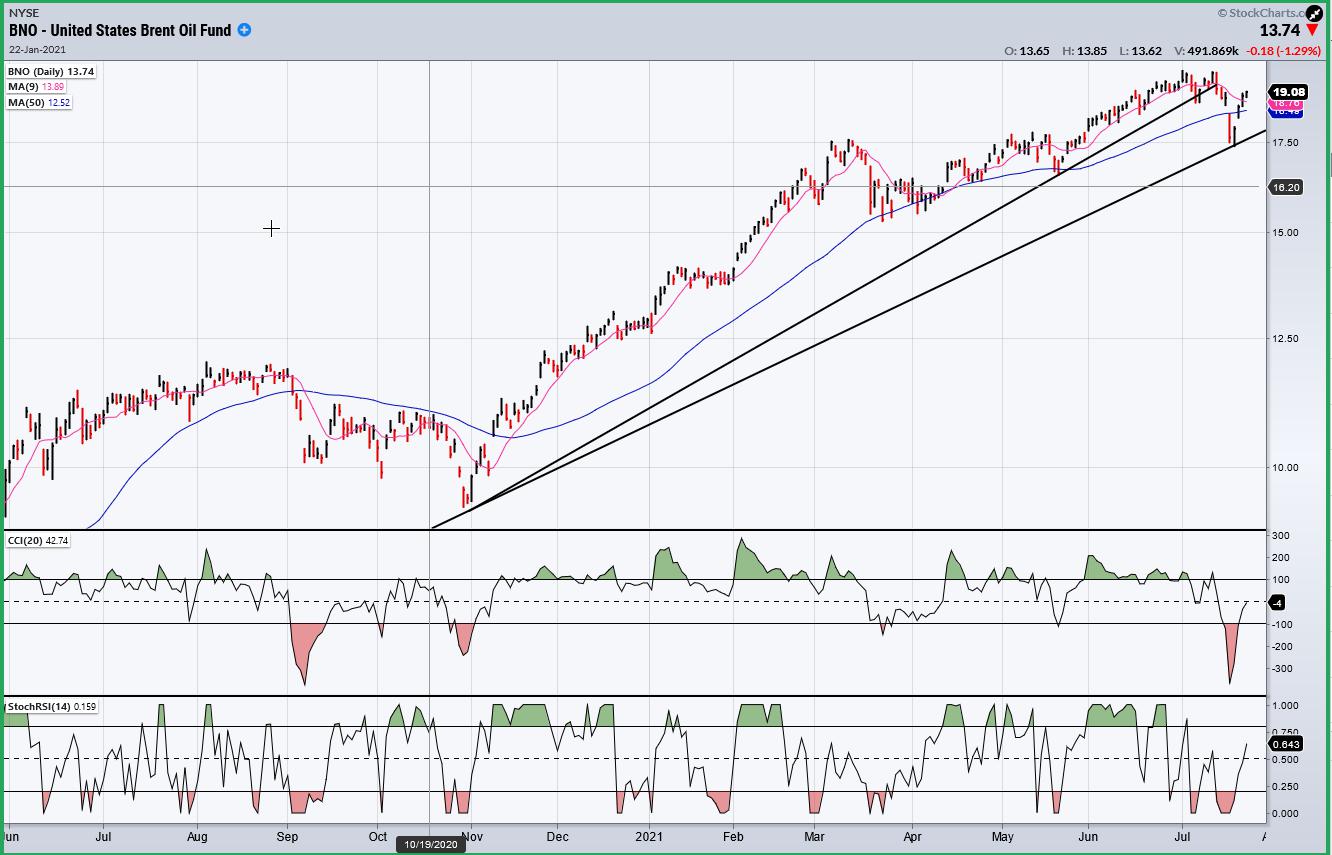Click the 10.00 price axis label
This screenshot has height=855, width=1332.
pos(1287,468)
